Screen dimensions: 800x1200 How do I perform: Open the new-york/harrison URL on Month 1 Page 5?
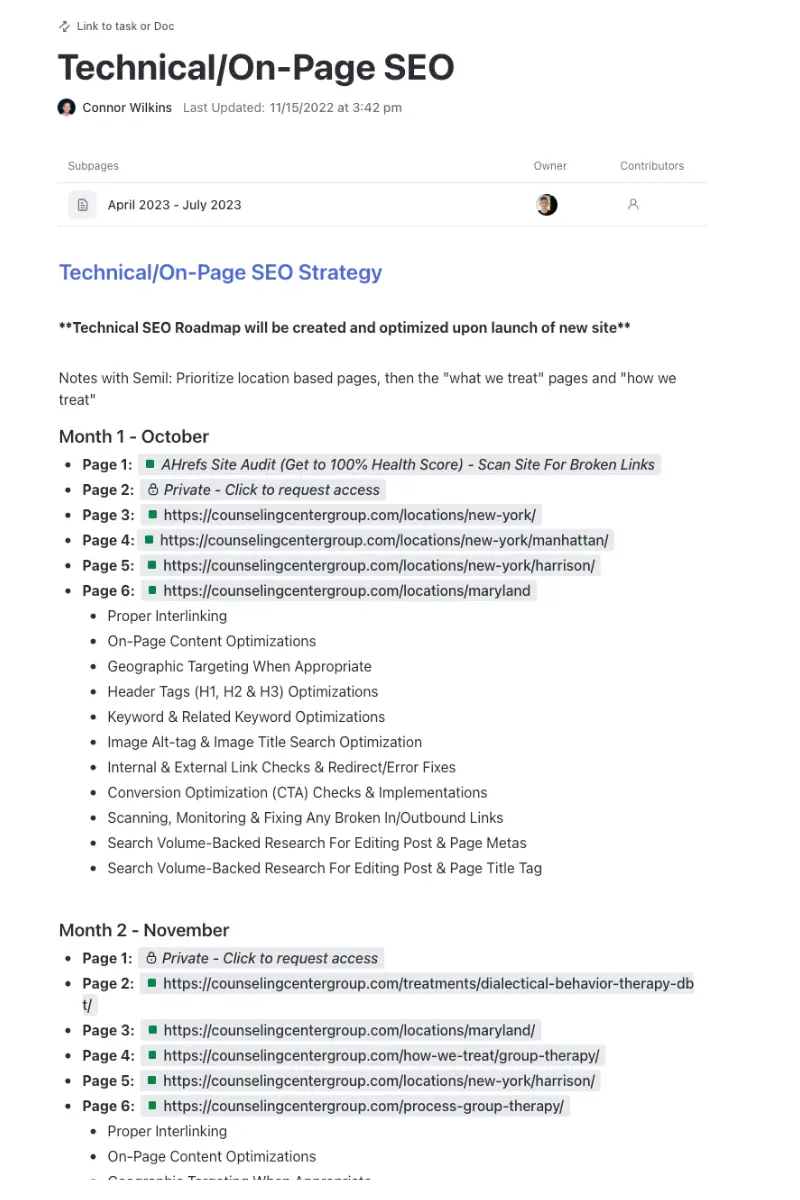pos(378,564)
